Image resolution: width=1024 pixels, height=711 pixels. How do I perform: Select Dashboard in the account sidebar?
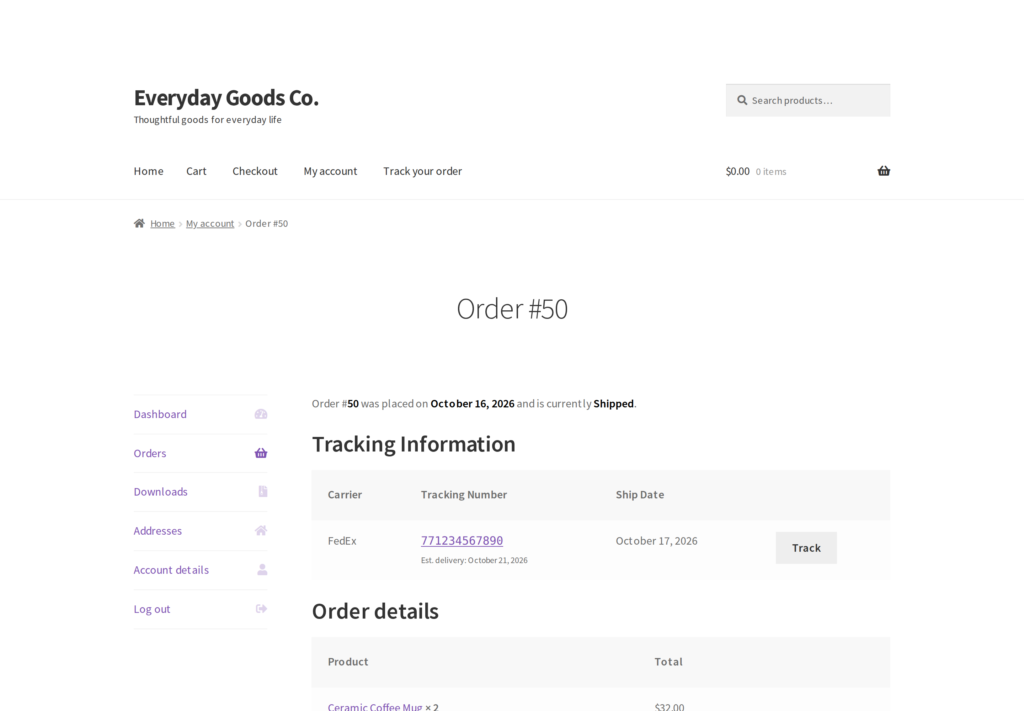pyautogui.click(x=160, y=414)
